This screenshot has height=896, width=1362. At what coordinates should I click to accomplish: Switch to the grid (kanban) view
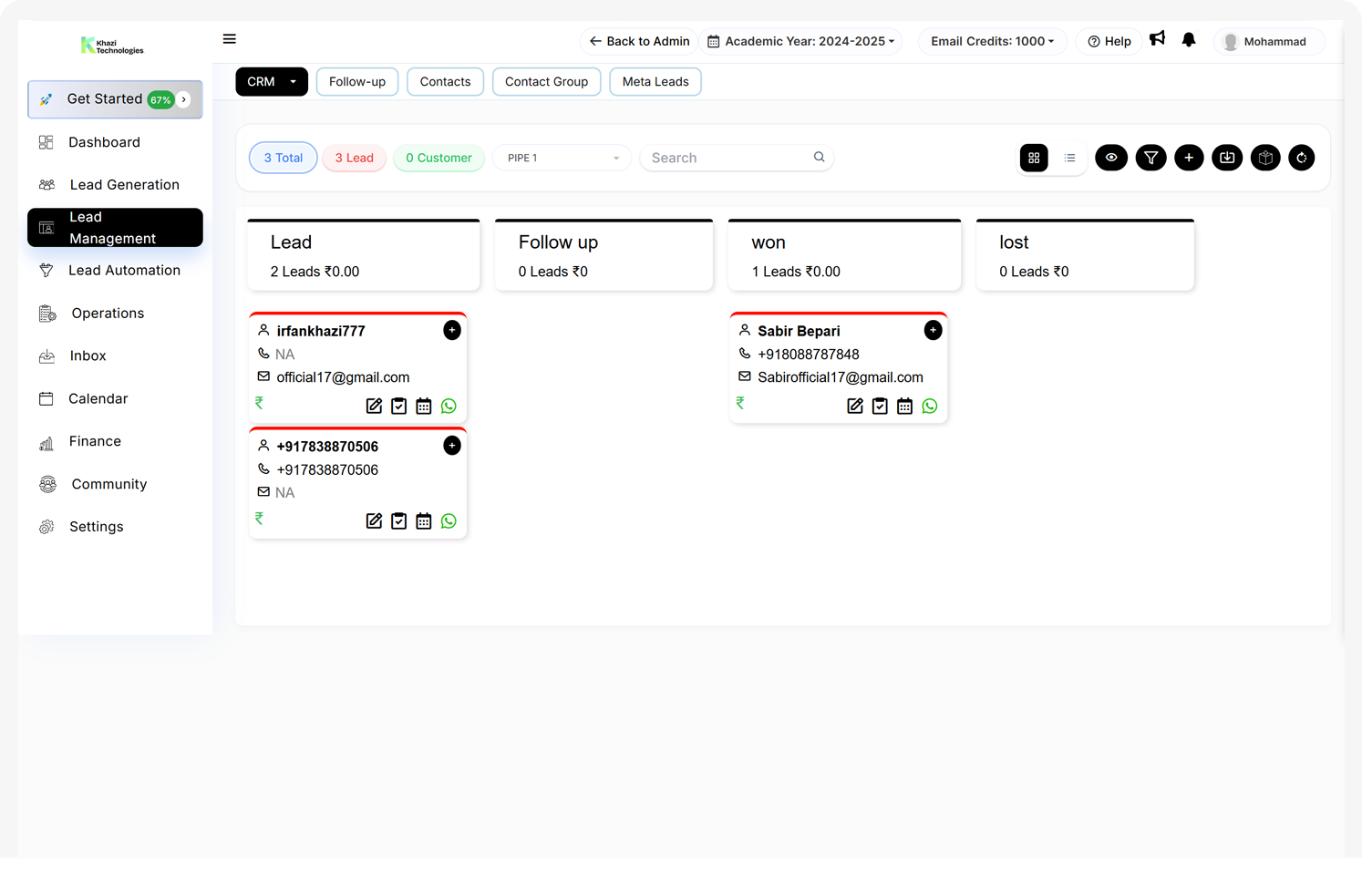pos(1034,158)
